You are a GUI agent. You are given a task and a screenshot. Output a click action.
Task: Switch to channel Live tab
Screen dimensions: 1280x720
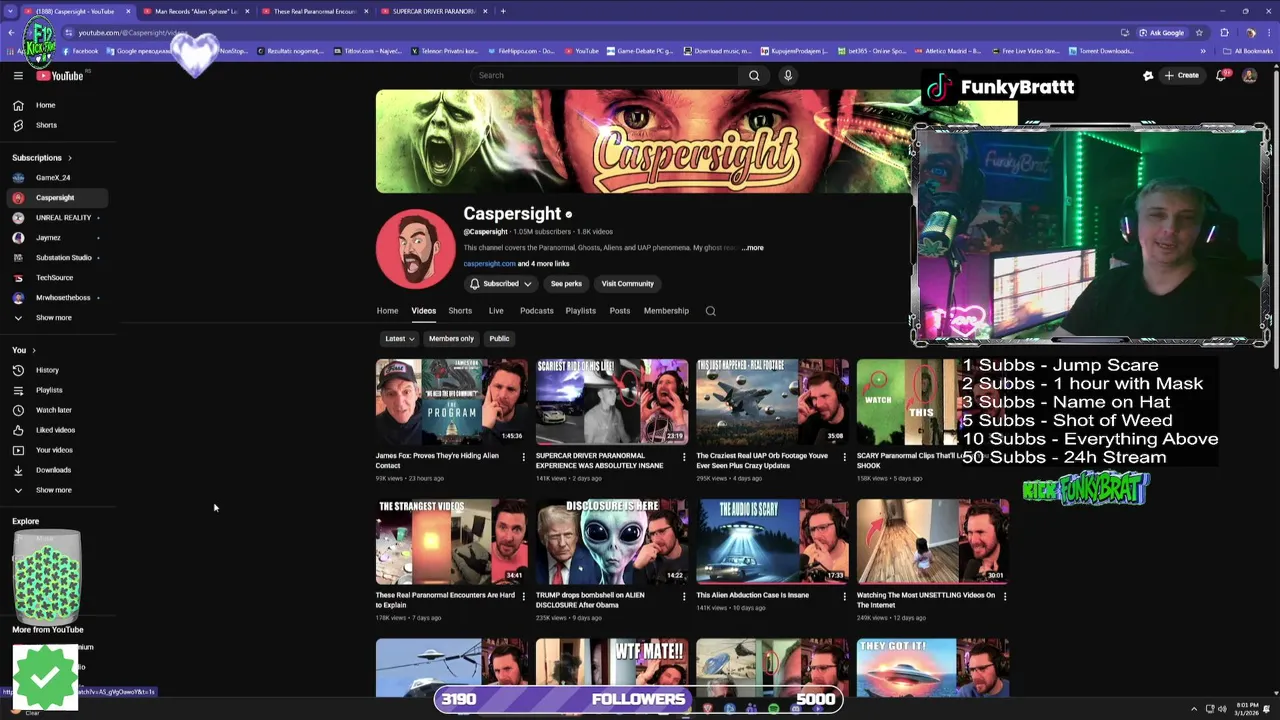click(496, 311)
